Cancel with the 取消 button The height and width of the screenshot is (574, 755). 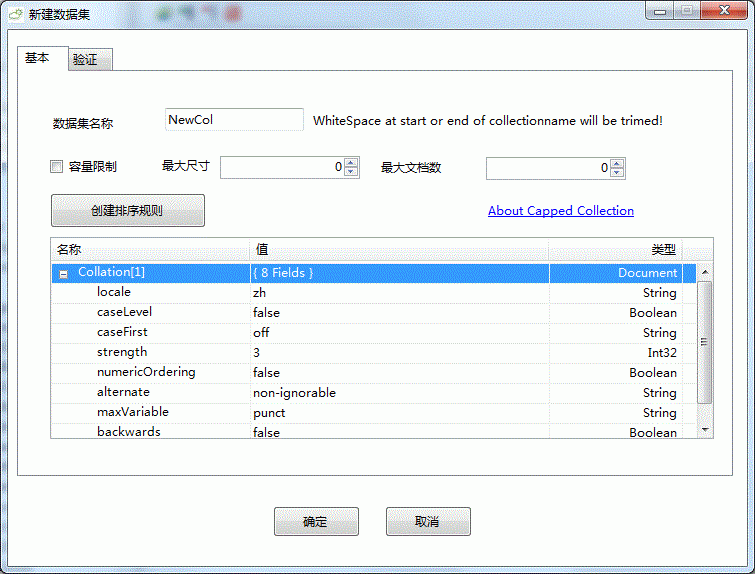[x=428, y=521]
